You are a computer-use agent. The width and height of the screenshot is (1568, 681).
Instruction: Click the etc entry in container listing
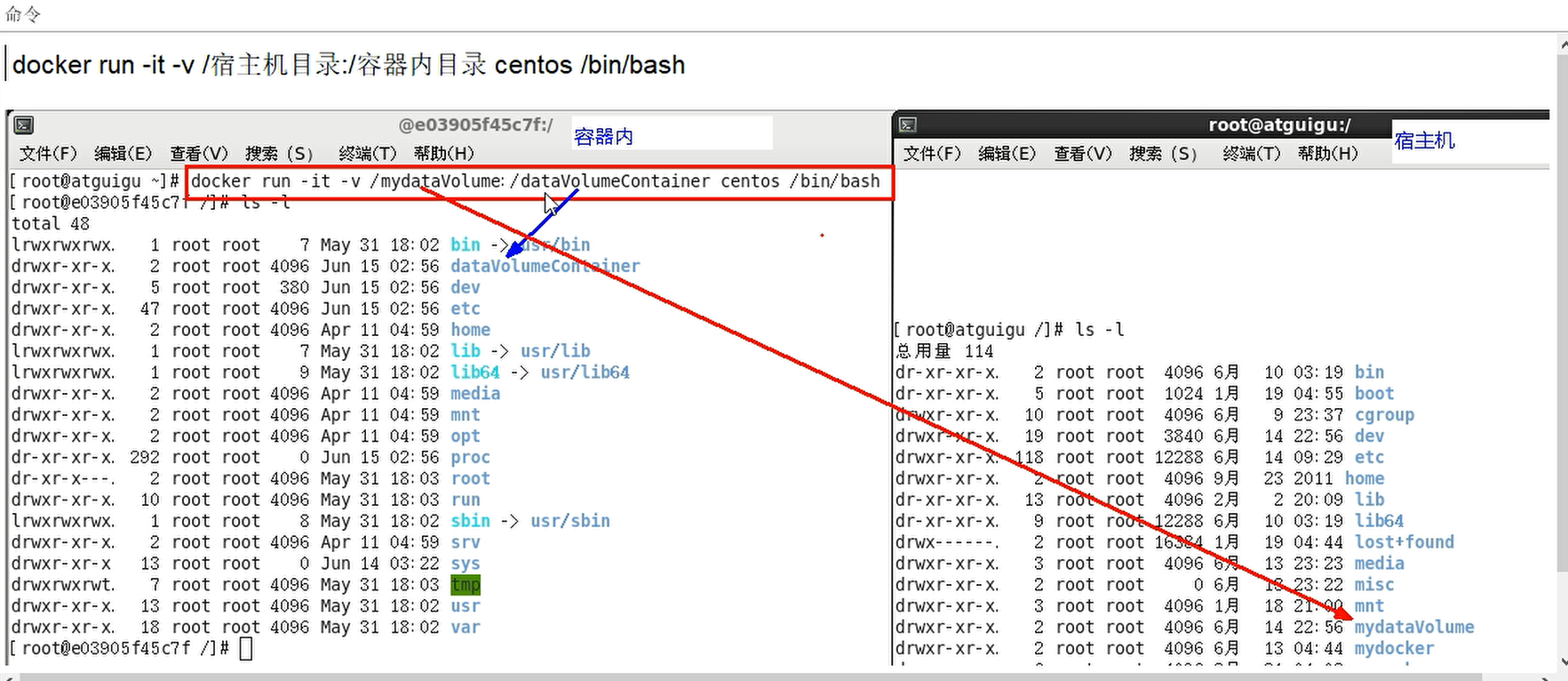pos(466,308)
